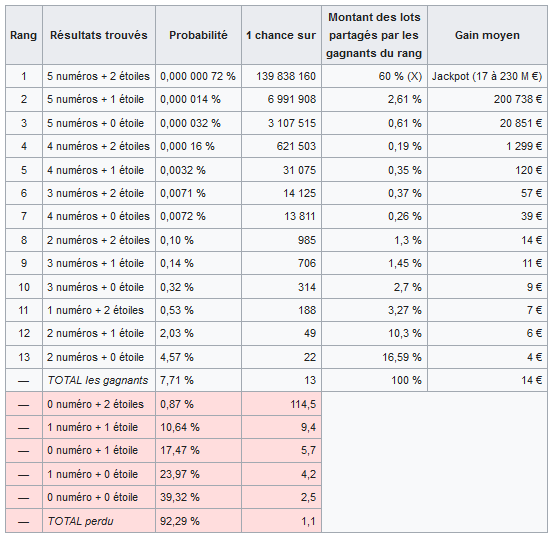Select the 92,29 % cell

198,521
